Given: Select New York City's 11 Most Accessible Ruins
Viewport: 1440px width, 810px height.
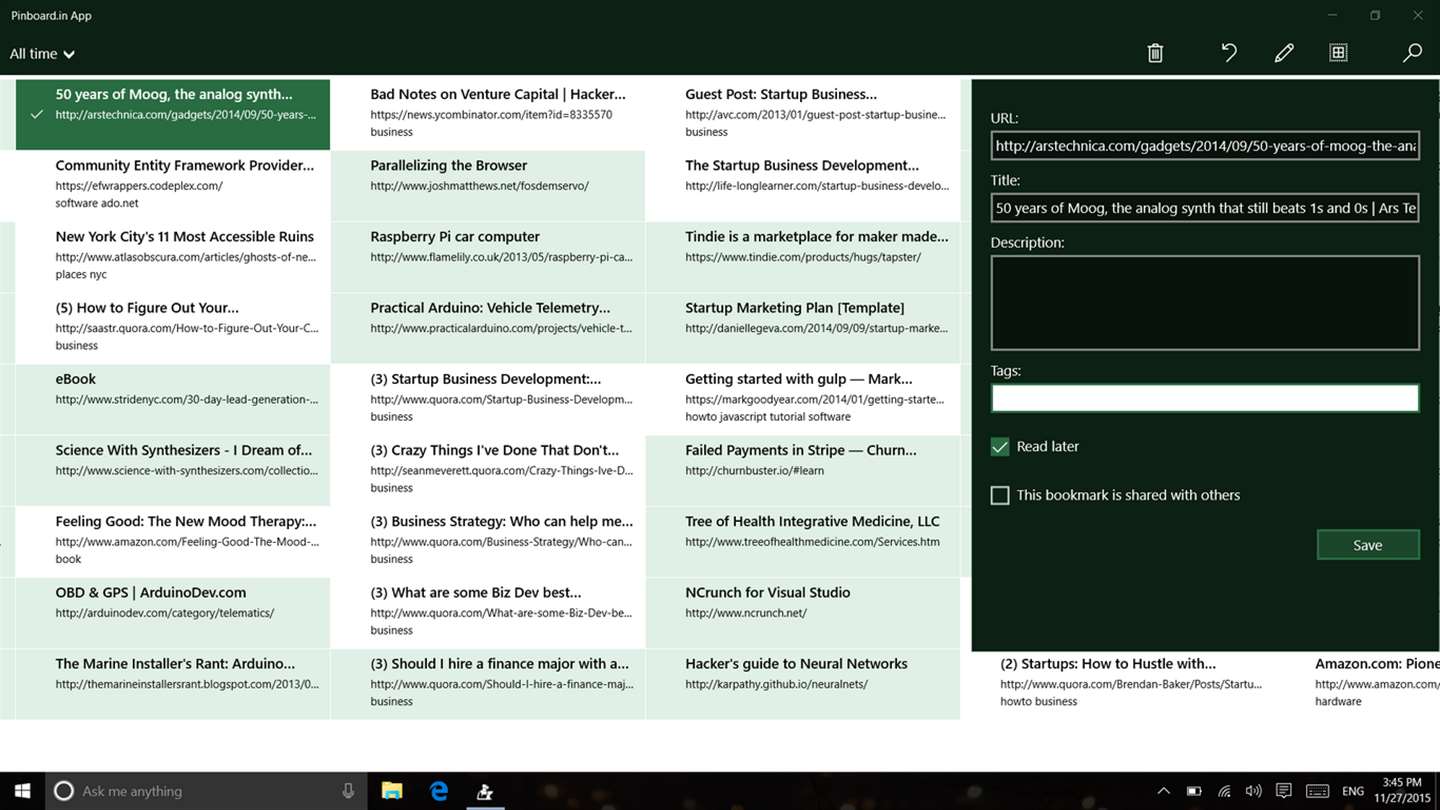Looking at the screenshot, I should point(172,257).
